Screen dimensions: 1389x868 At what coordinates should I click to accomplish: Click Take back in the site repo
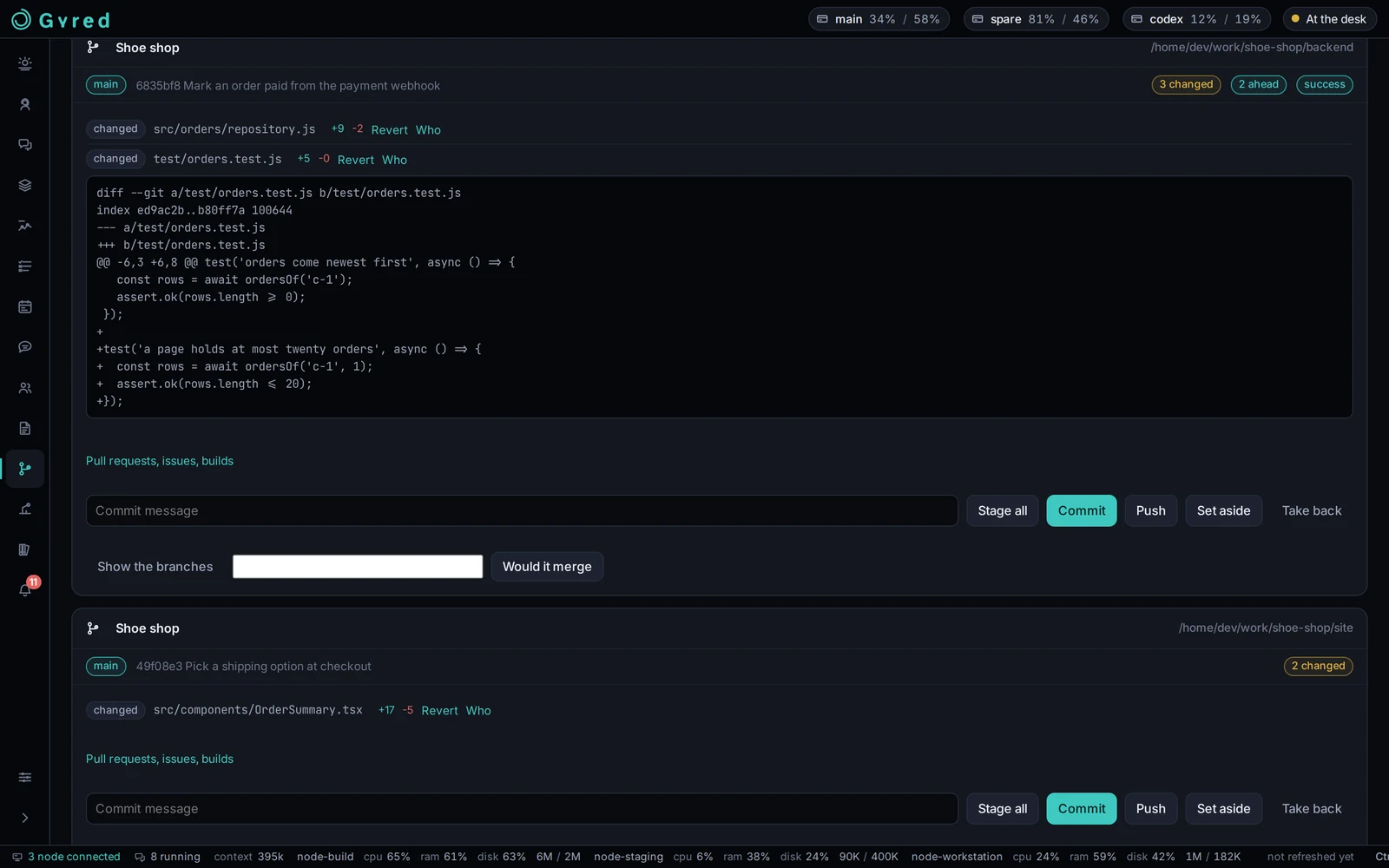point(1312,808)
